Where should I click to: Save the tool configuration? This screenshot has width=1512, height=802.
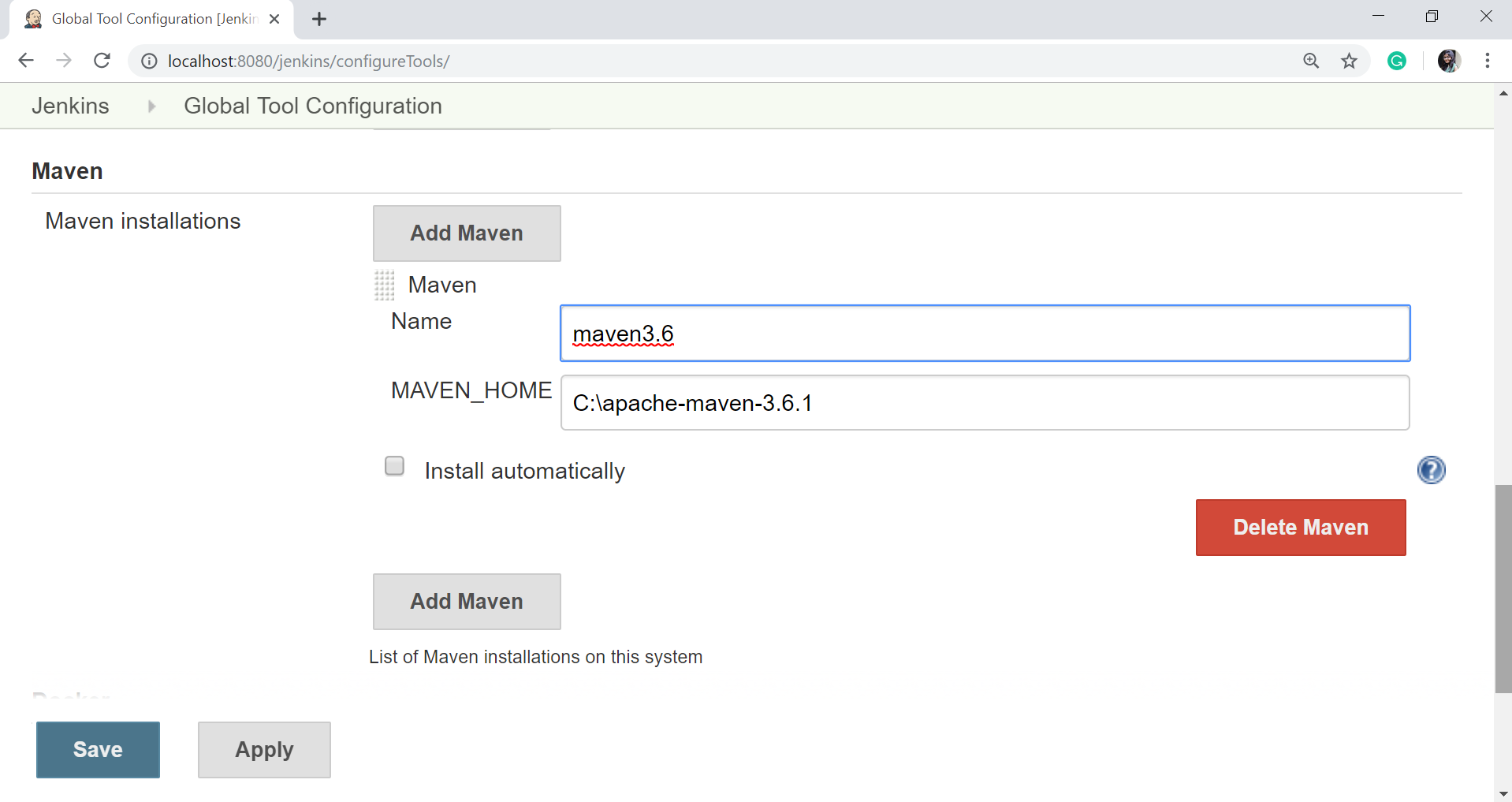point(98,750)
